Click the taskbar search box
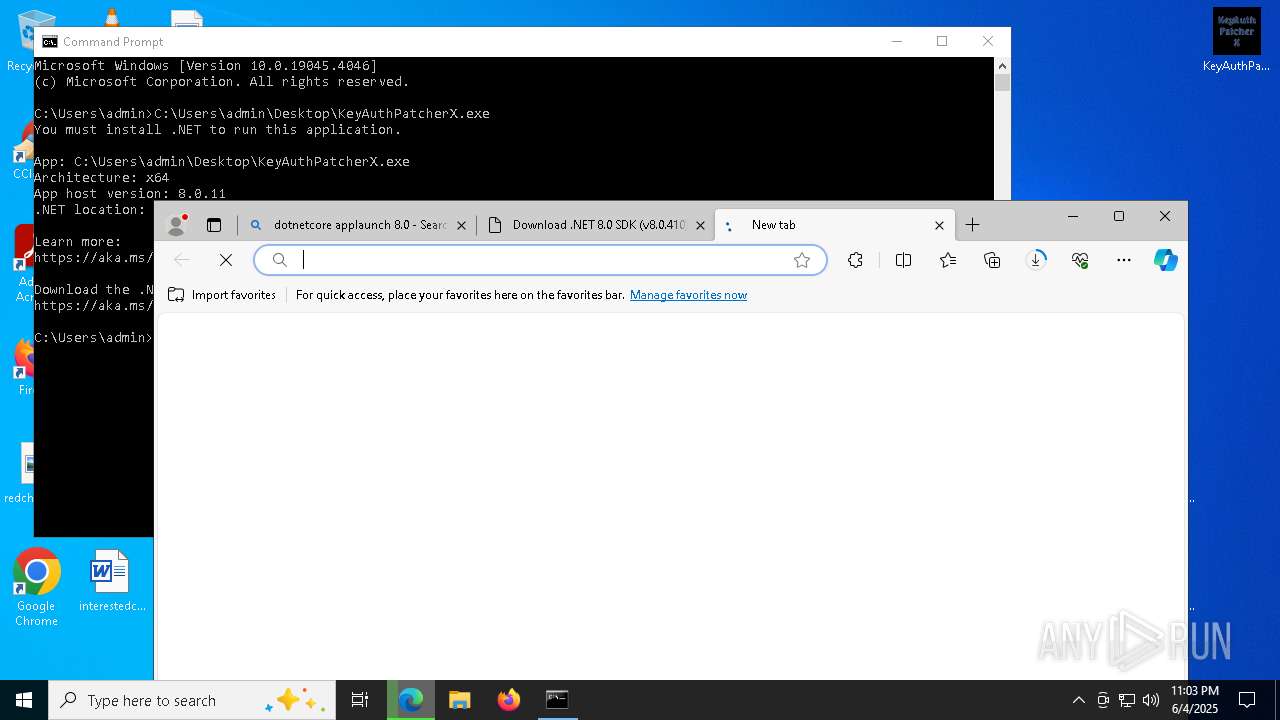This screenshot has height=720, width=1280. point(192,700)
